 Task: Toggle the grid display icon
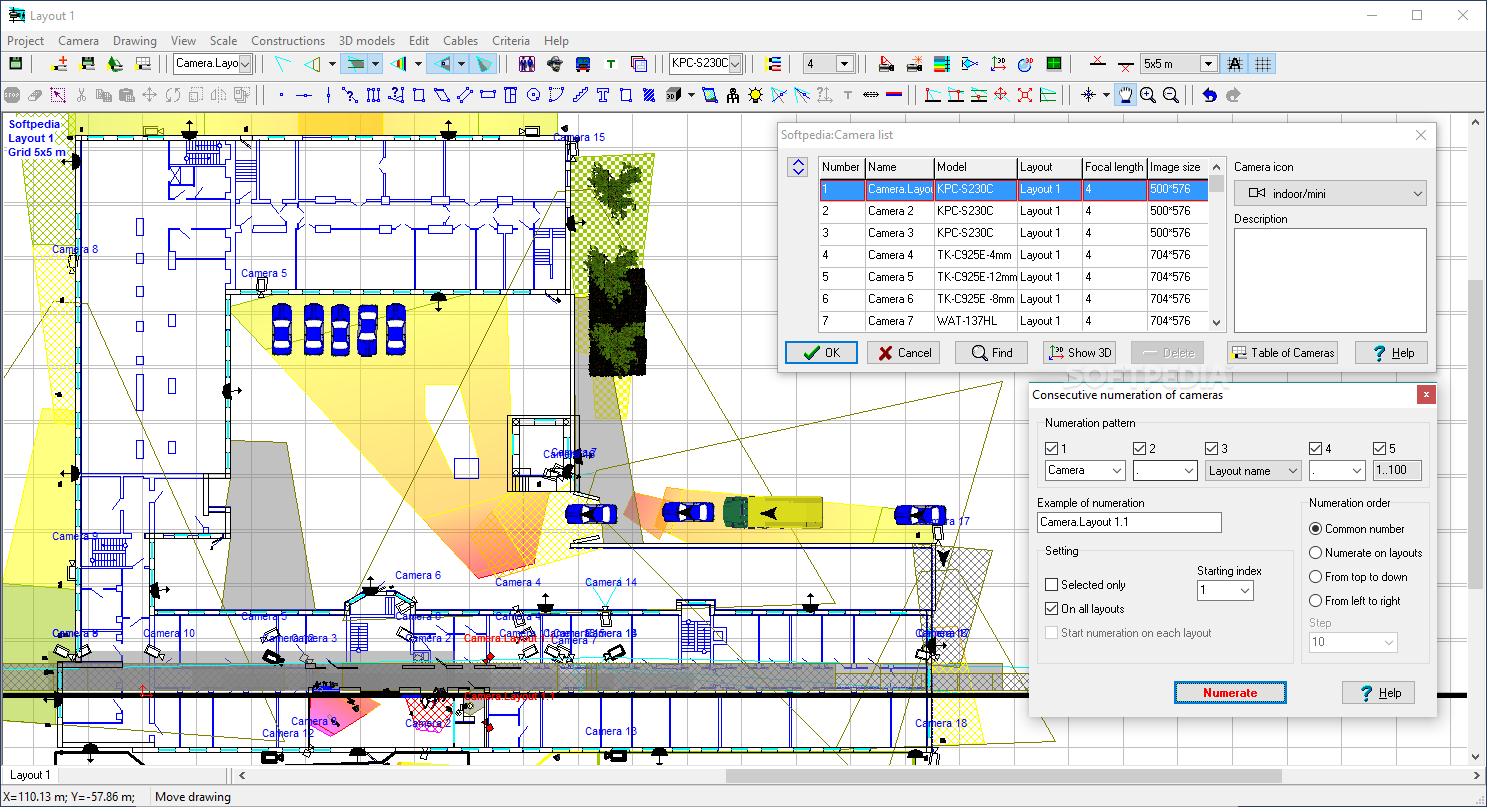(x=1263, y=64)
